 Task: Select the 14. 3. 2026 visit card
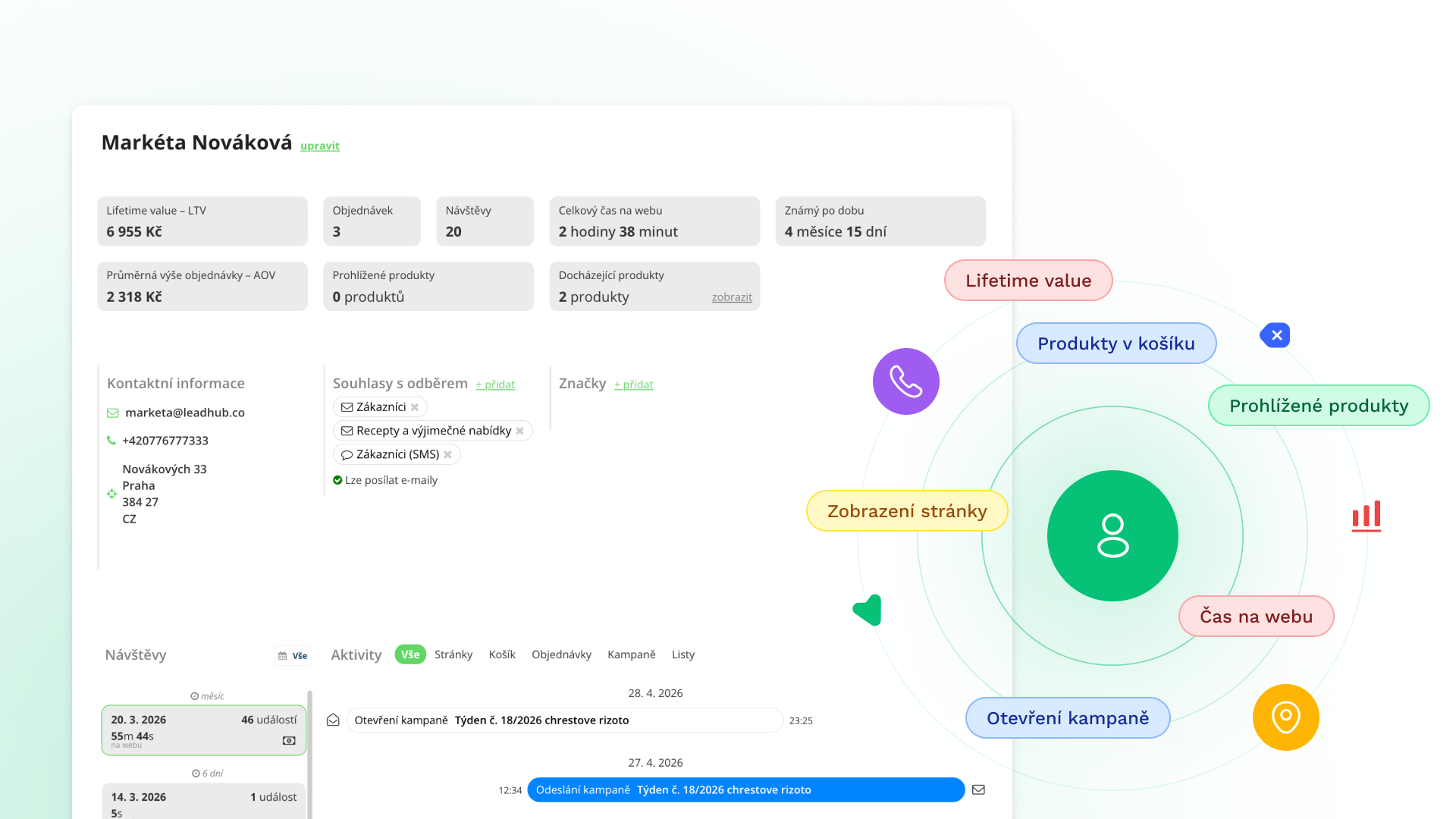(204, 802)
